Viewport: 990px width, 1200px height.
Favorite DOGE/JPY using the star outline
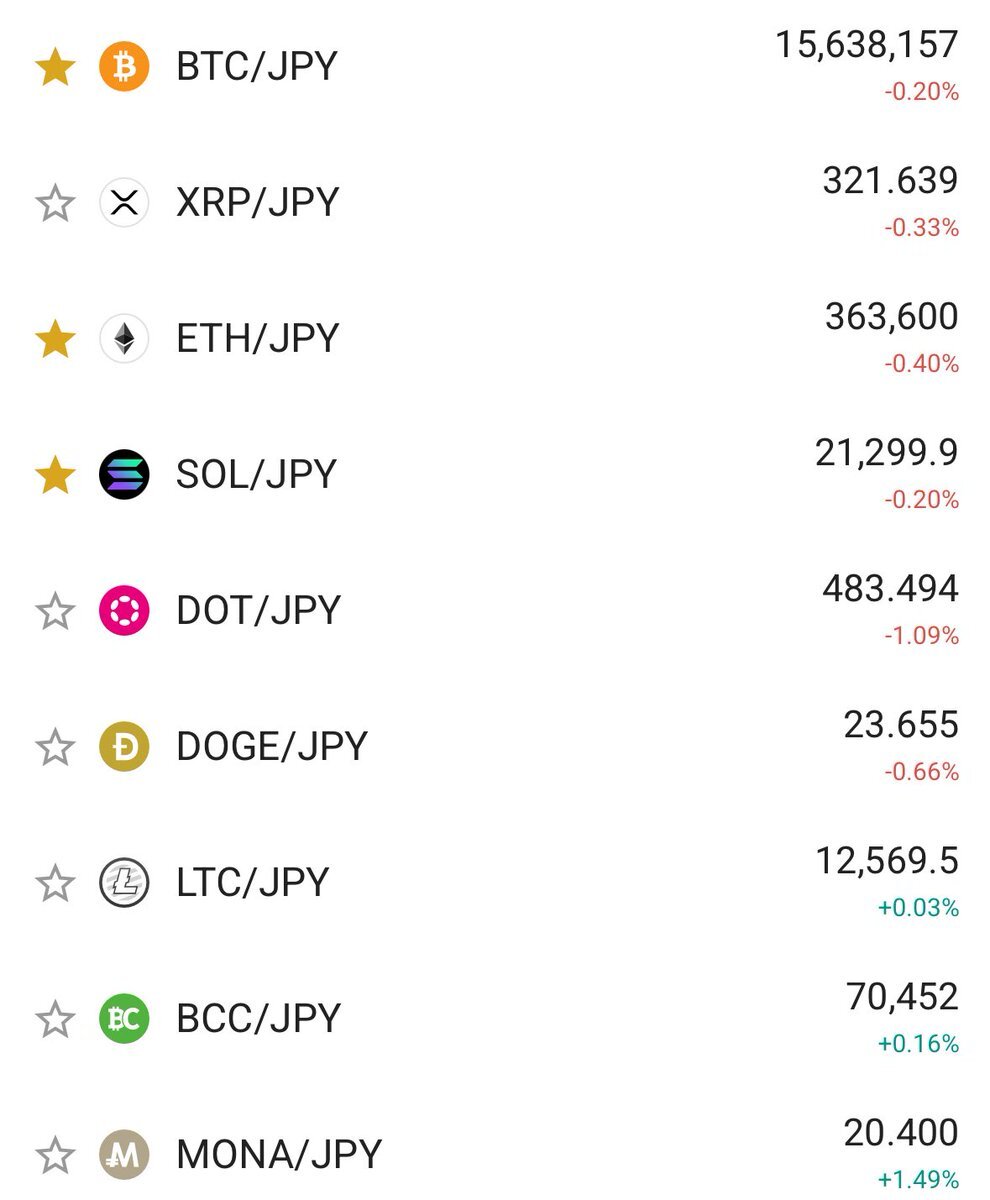(55, 747)
